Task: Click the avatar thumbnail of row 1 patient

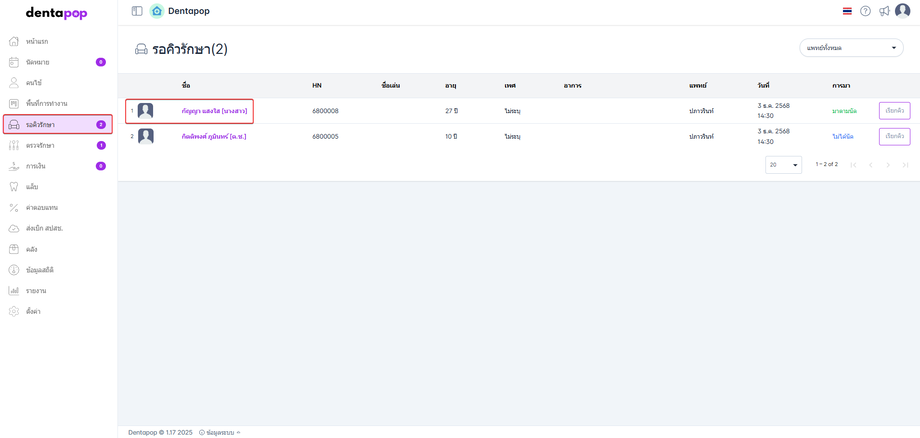Action: 146,110
